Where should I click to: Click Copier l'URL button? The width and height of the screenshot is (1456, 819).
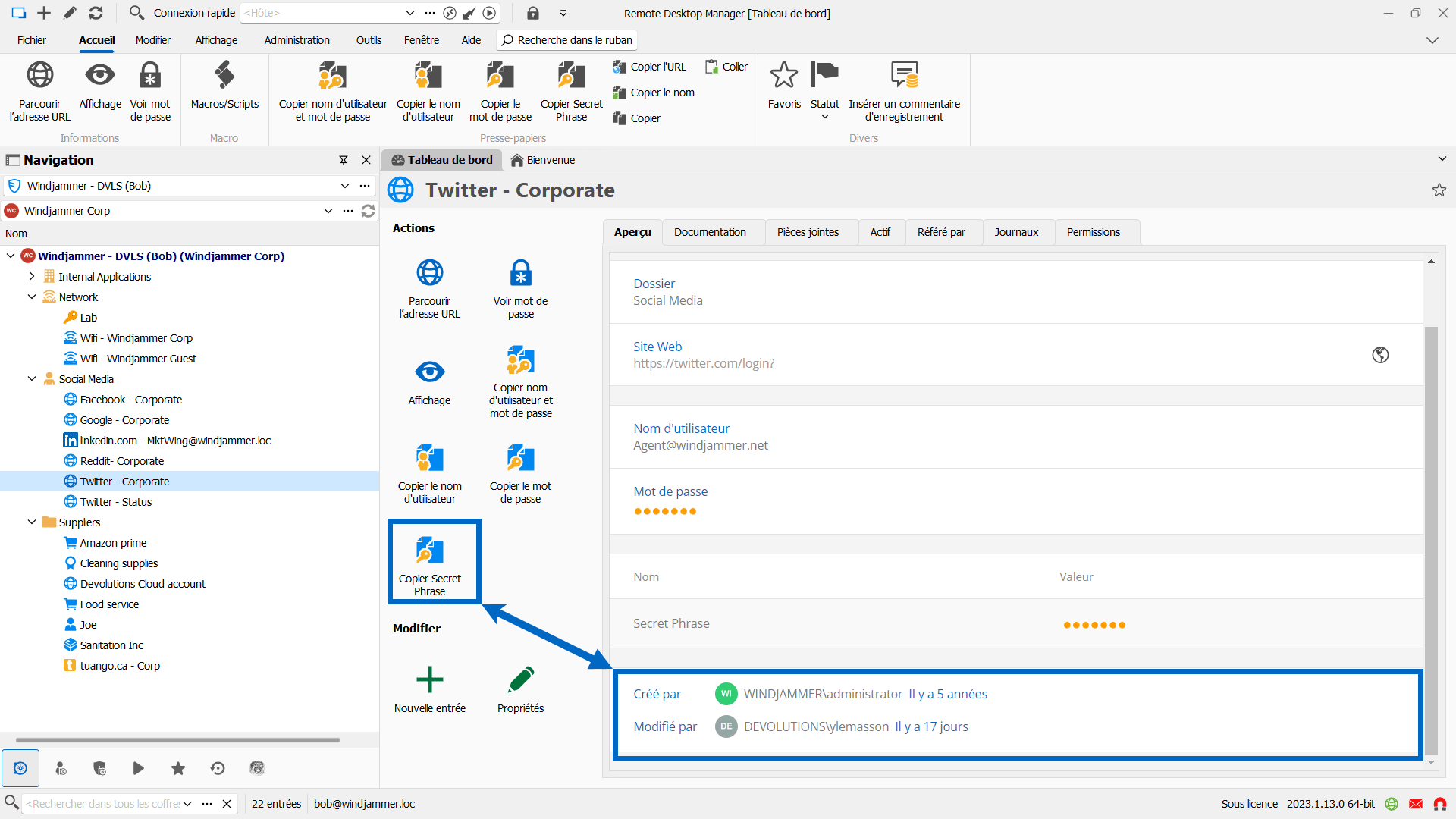coord(650,67)
